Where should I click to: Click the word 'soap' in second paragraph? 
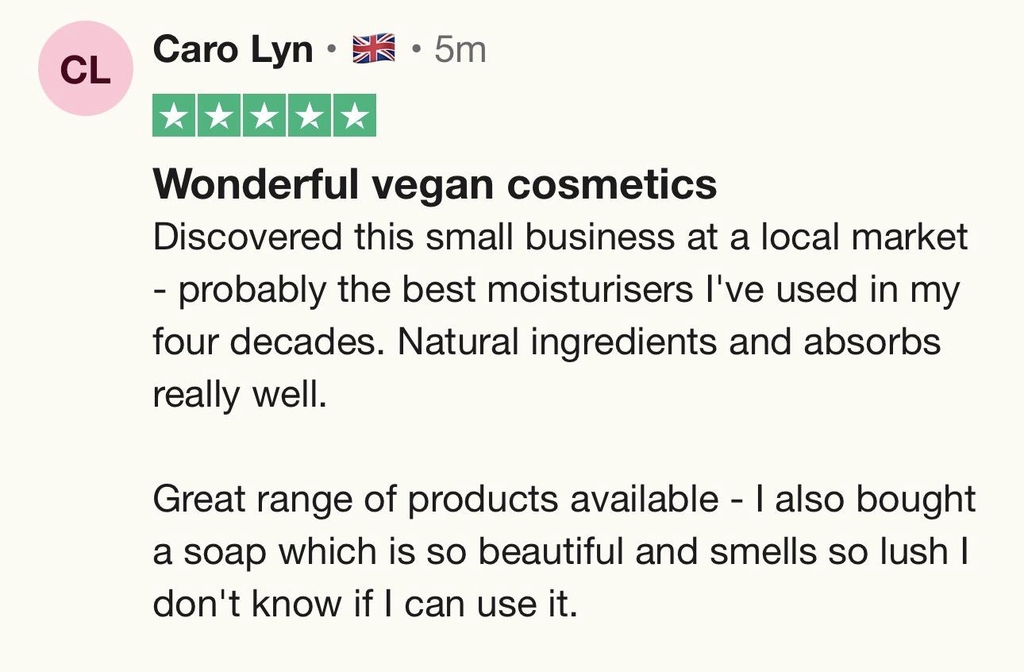pyautogui.click(x=225, y=552)
